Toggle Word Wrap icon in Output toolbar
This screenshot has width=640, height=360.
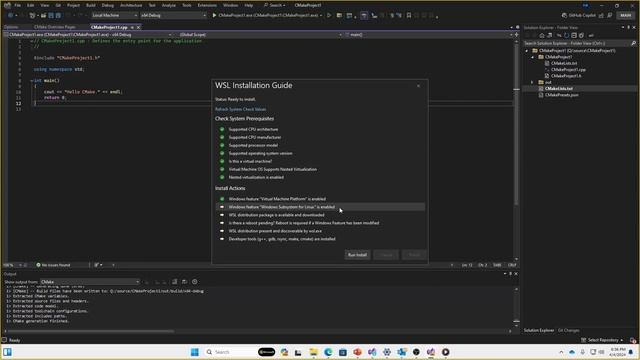pyautogui.click(x=184, y=282)
